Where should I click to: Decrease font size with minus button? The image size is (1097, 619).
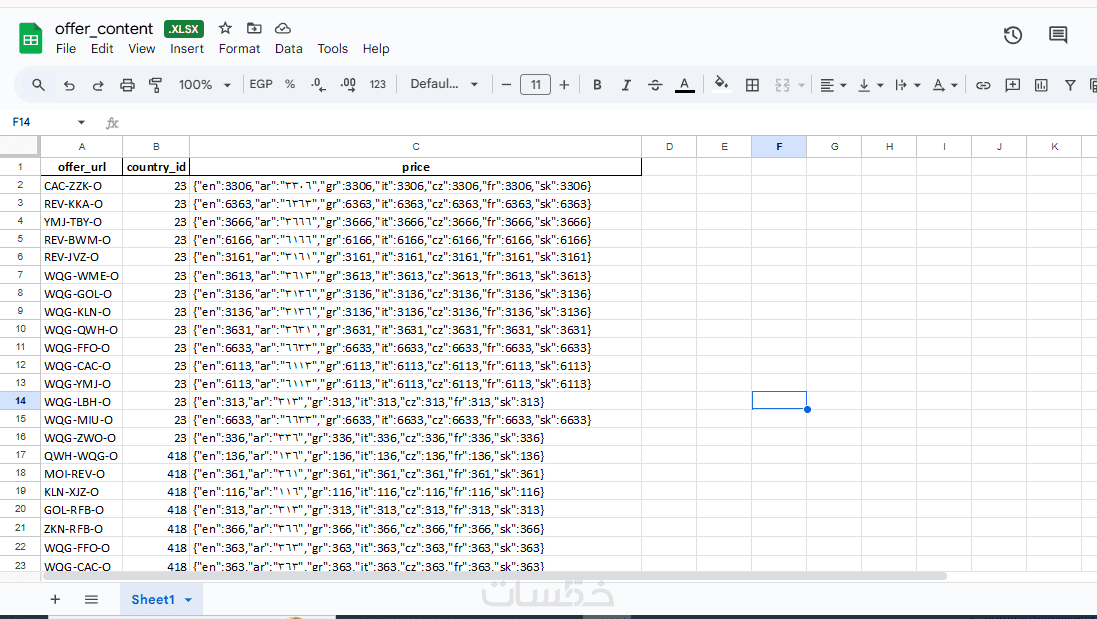pyautogui.click(x=507, y=85)
